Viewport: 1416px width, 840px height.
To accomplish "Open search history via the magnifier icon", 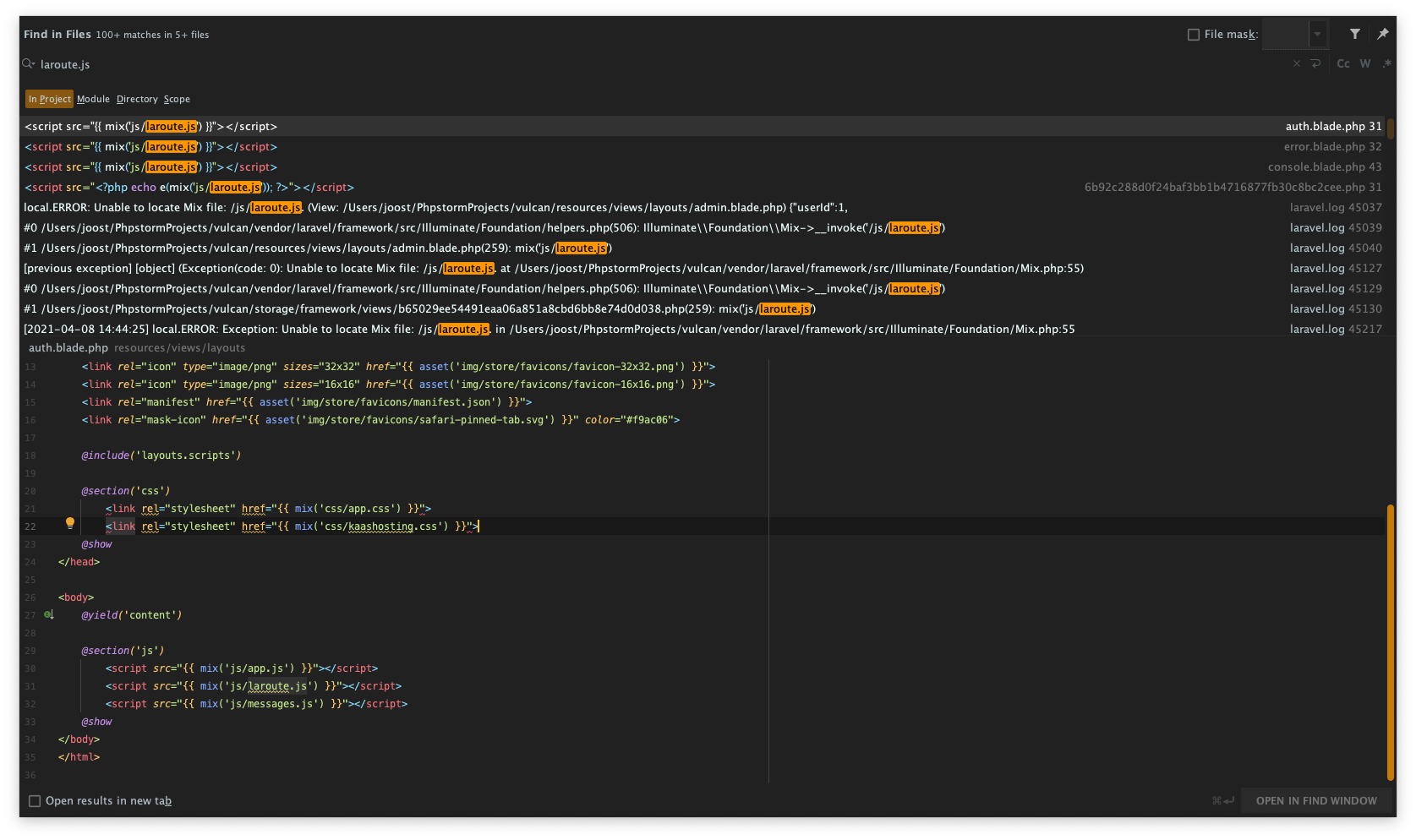I will (x=29, y=64).
